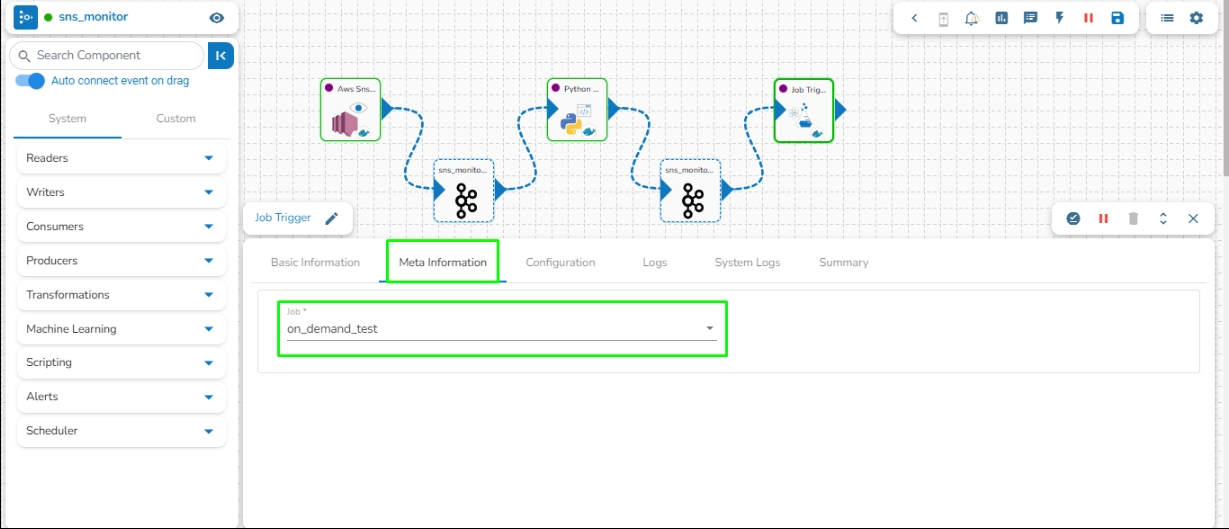The width and height of the screenshot is (1229, 529).
Task: Open the settings gear icon
Action: [x=1196, y=18]
